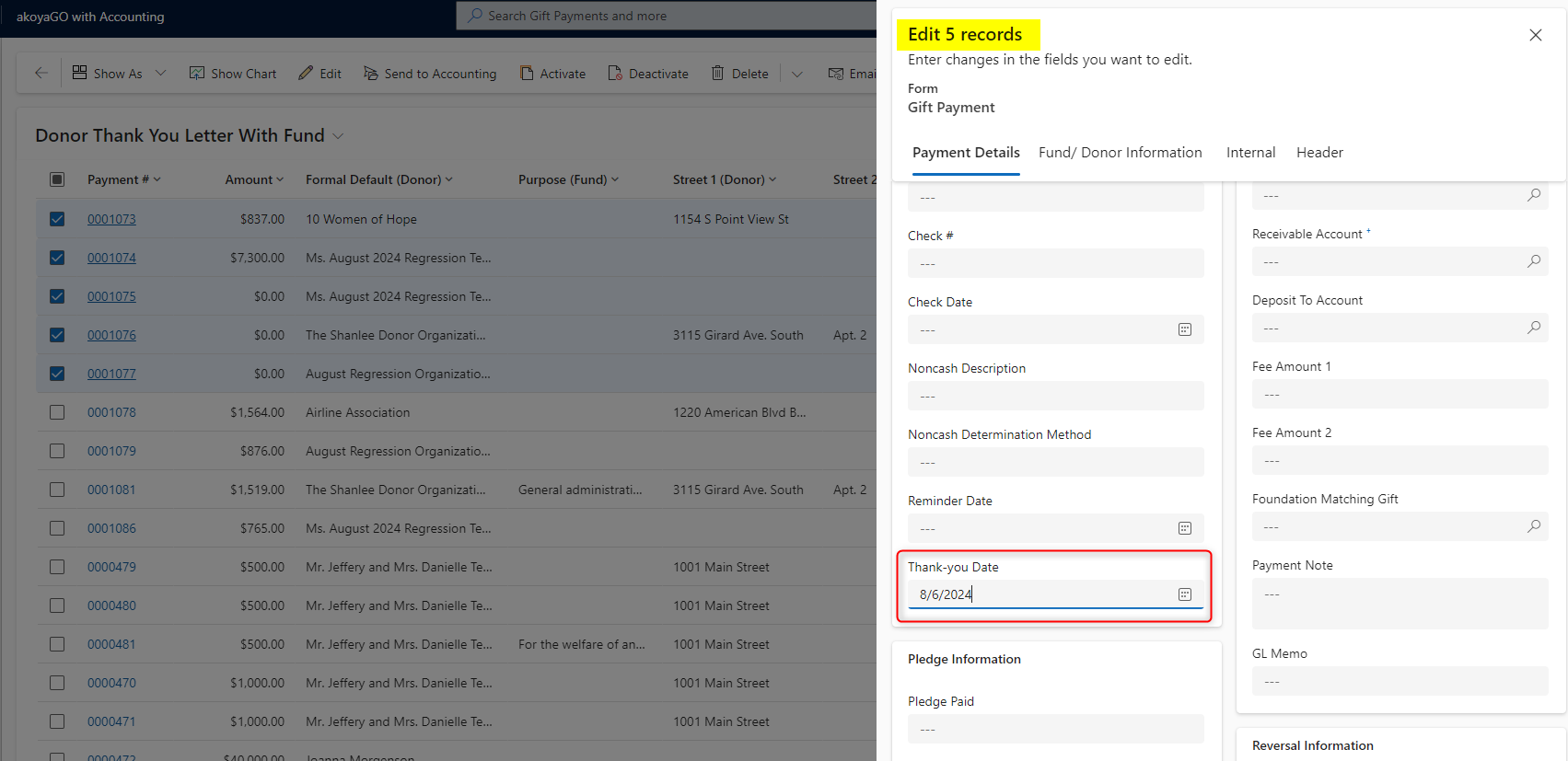The height and width of the screenshot is (761, 1568).
Task: Click the Edit pencil icon
Action: pos(306,73)
